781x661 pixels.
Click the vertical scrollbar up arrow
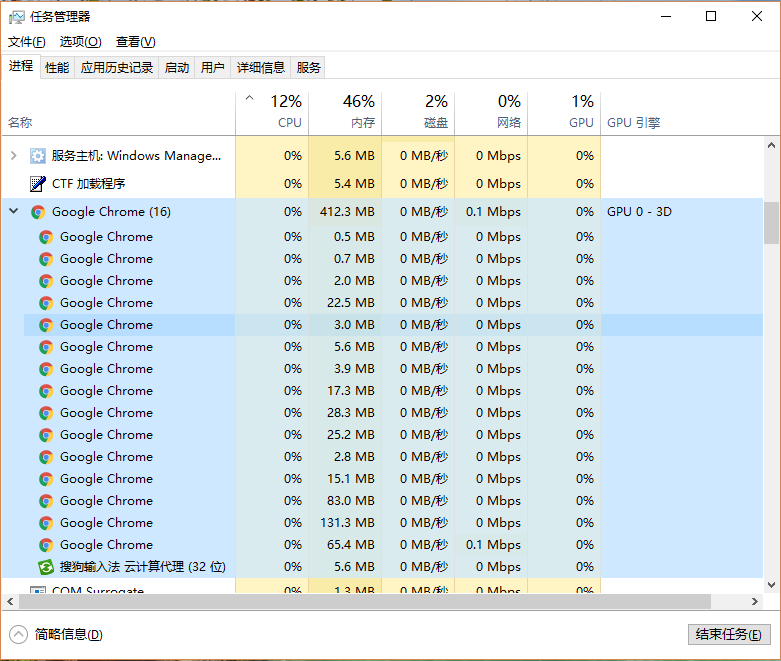coord(771,145)
